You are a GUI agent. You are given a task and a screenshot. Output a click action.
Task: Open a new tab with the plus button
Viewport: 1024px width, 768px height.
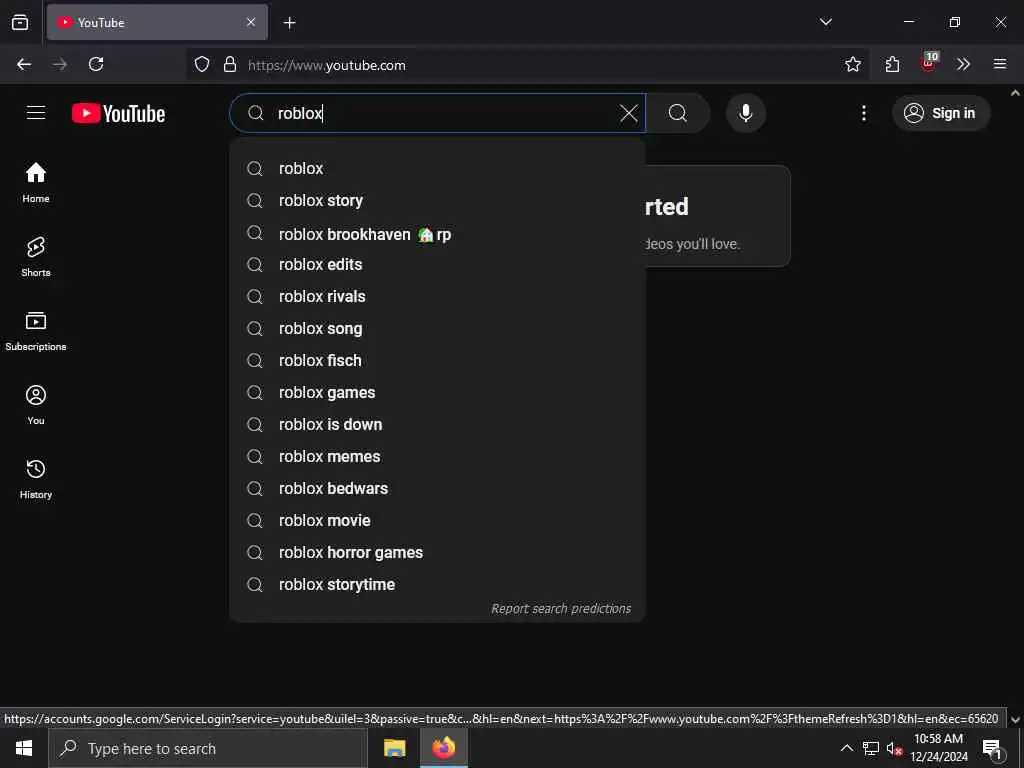tap(289, 23)
